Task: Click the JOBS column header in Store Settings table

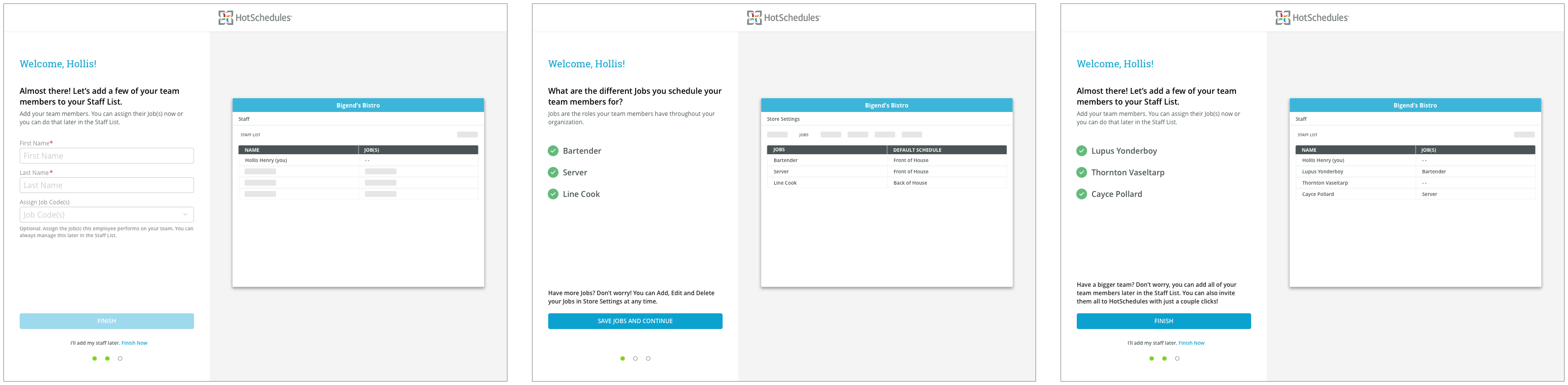Action: [827, 150]
